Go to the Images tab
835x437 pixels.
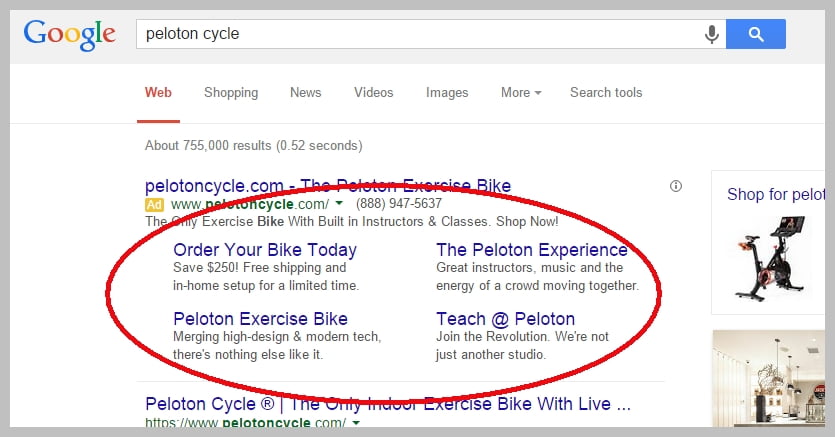coord(447,93)
